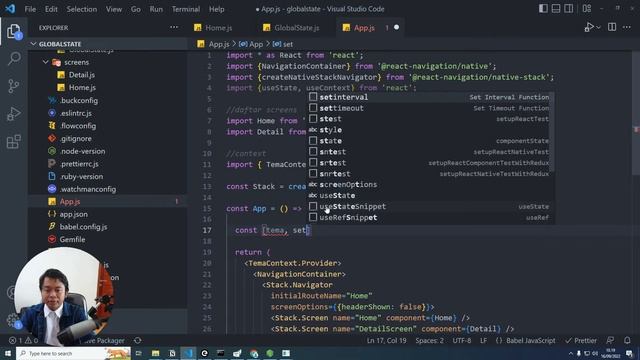
Task: Change indentation via Spaces: 2
Action: pyautogui.click(x=429, y=340)
